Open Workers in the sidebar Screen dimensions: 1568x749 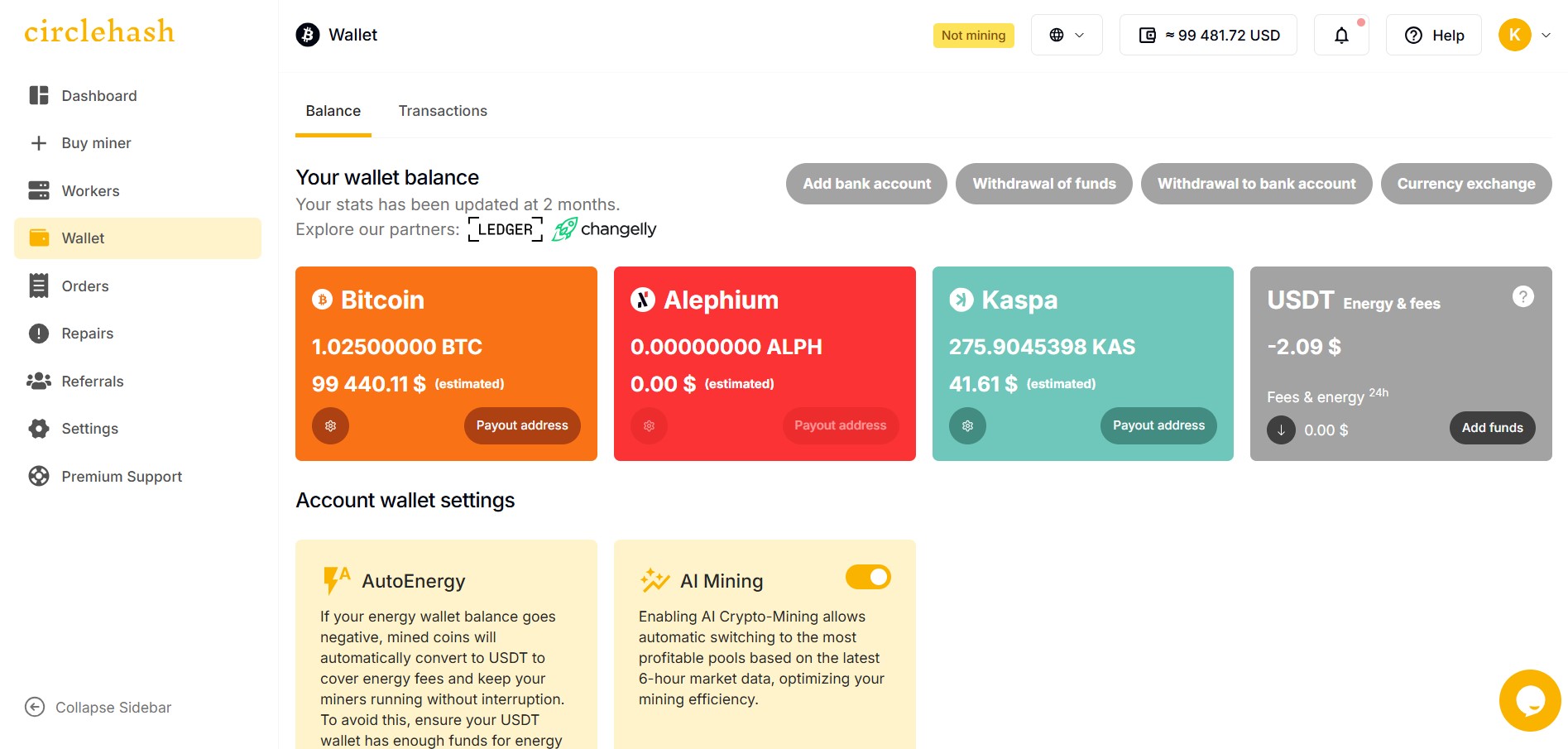pyautogui.click(x=90, y=191)
